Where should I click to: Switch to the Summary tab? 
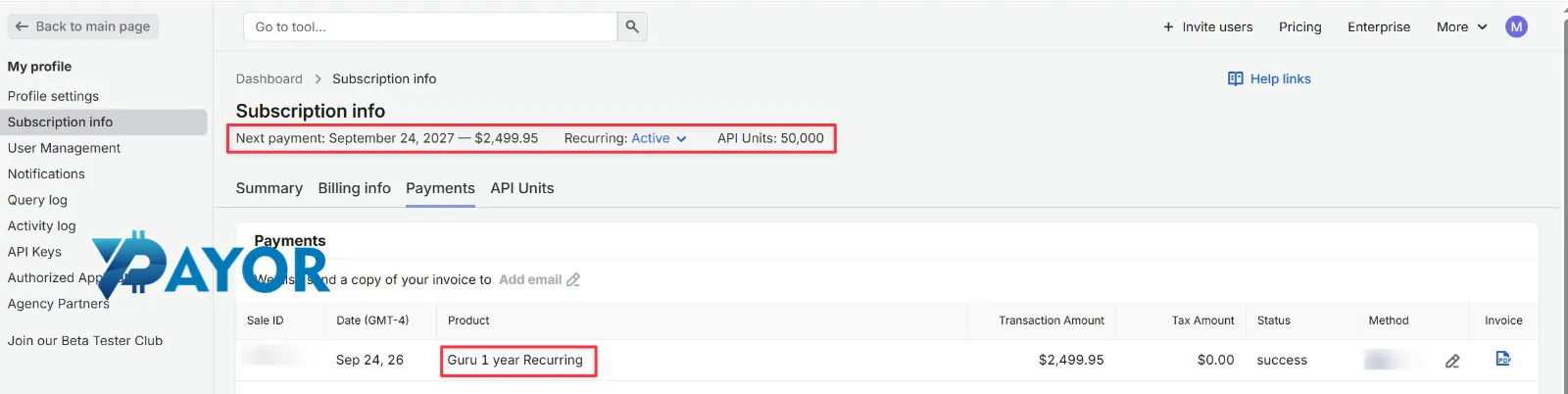click(269, 188)
